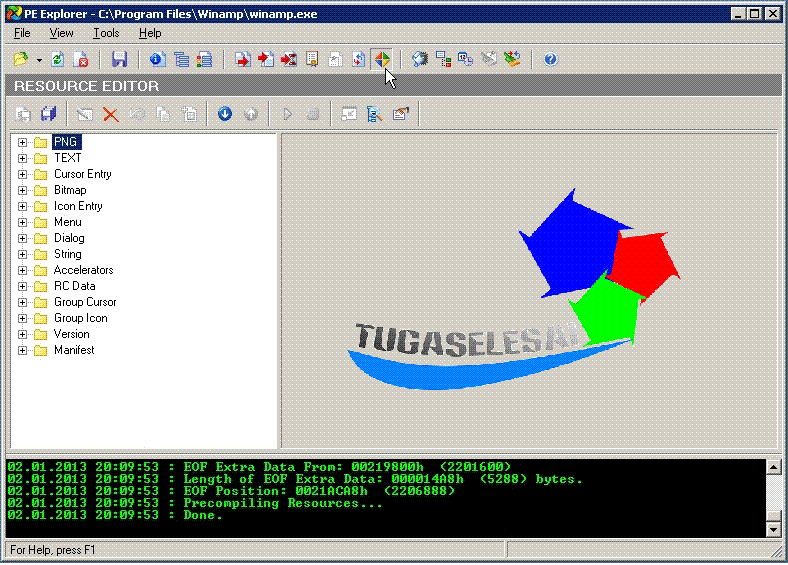Open Headers Info blue info icon

coord(158,59)
